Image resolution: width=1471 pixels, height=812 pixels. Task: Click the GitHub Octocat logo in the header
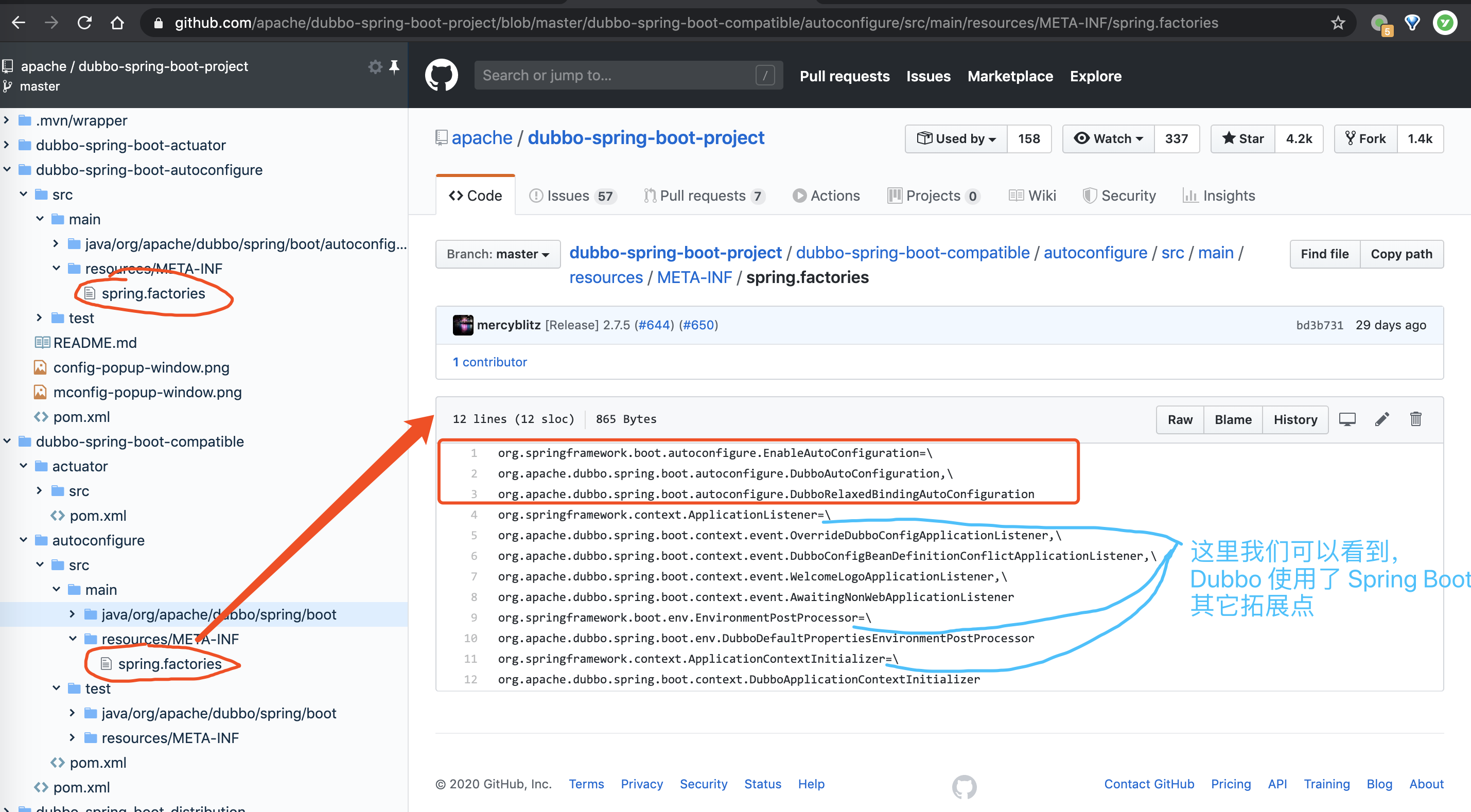point(442,75)
